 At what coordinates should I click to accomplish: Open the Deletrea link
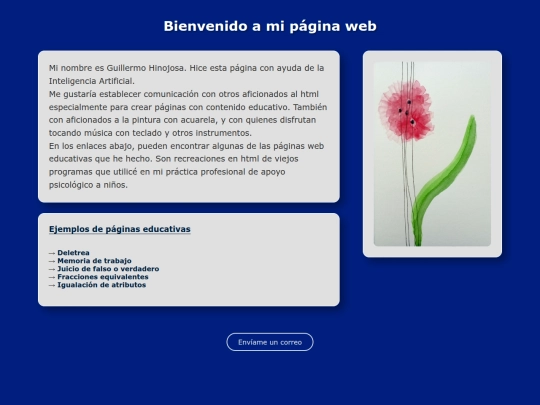coord(73,253)
